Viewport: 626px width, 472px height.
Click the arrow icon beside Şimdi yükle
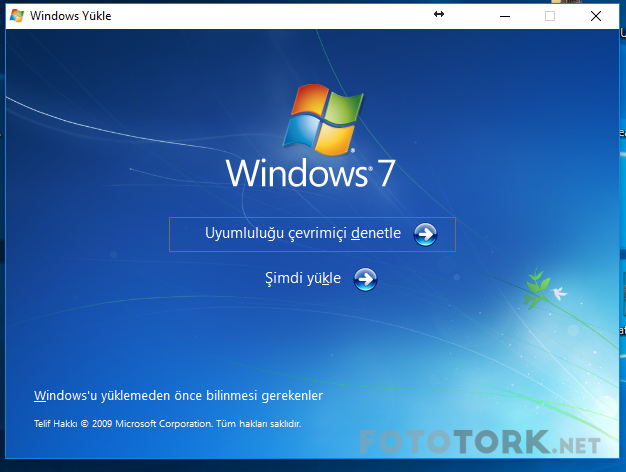[x=365, y=280]
